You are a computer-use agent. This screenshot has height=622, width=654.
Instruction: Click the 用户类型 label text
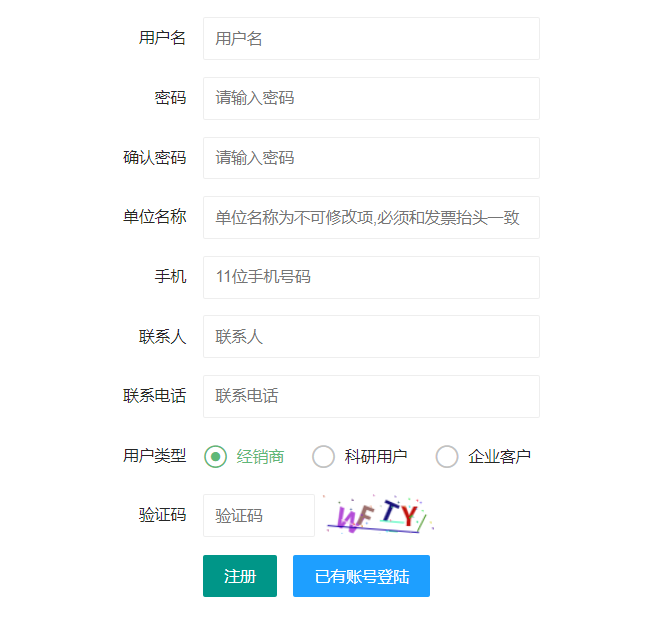tap(154, 456)
